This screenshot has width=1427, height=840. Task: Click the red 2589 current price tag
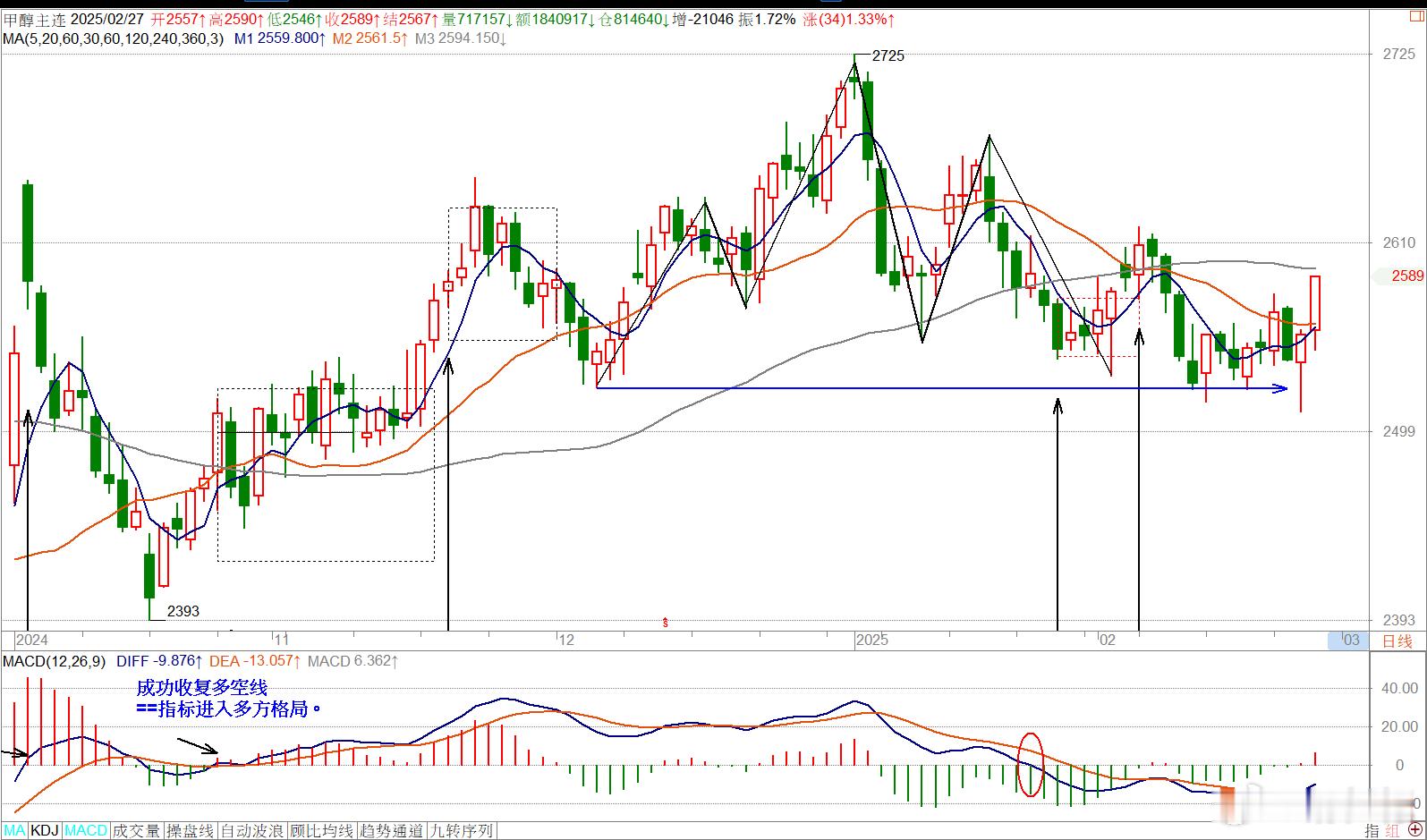tap(1407, 276)
